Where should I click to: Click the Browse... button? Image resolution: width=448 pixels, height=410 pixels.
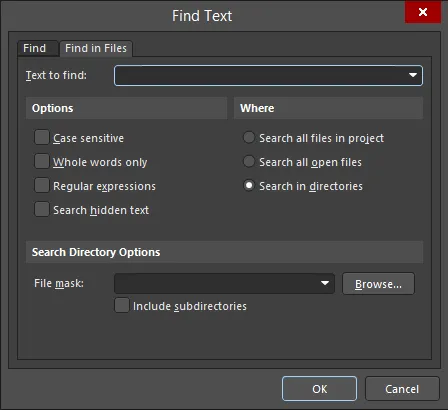(x=378, y=284)
